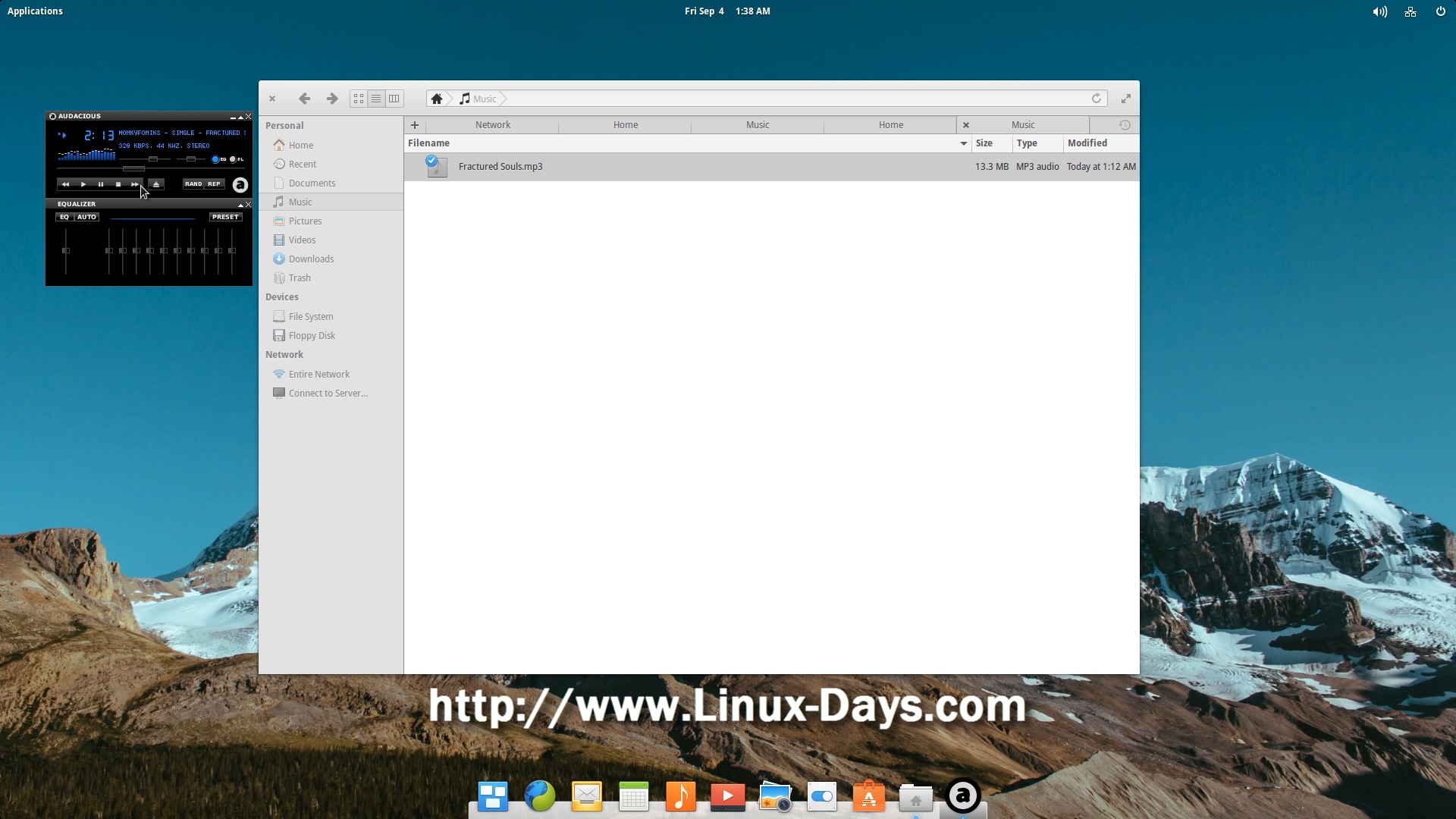1456x819 pixels.
Task: Switch file manager to grid view
Action: [x=359, y=99]
